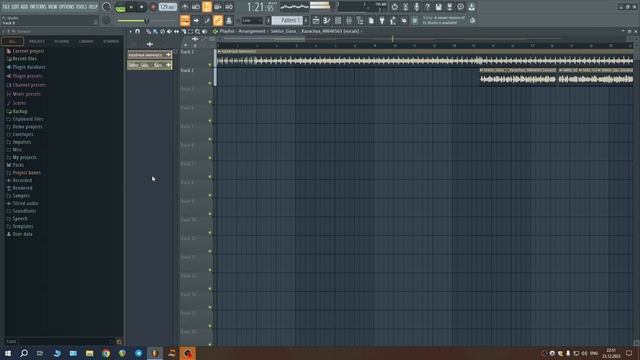Open the Playlist options menu arrow
Viewport: 640px width, 360px height.
click(131, 31)
